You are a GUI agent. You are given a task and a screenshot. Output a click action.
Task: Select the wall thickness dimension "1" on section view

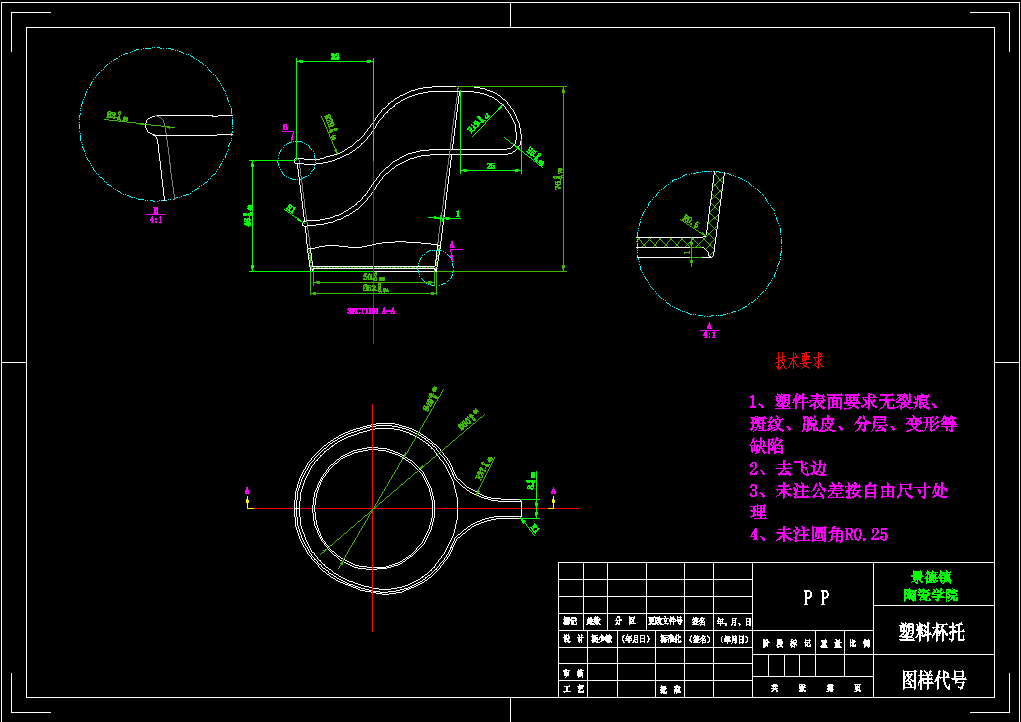click(x=458, y=214)
